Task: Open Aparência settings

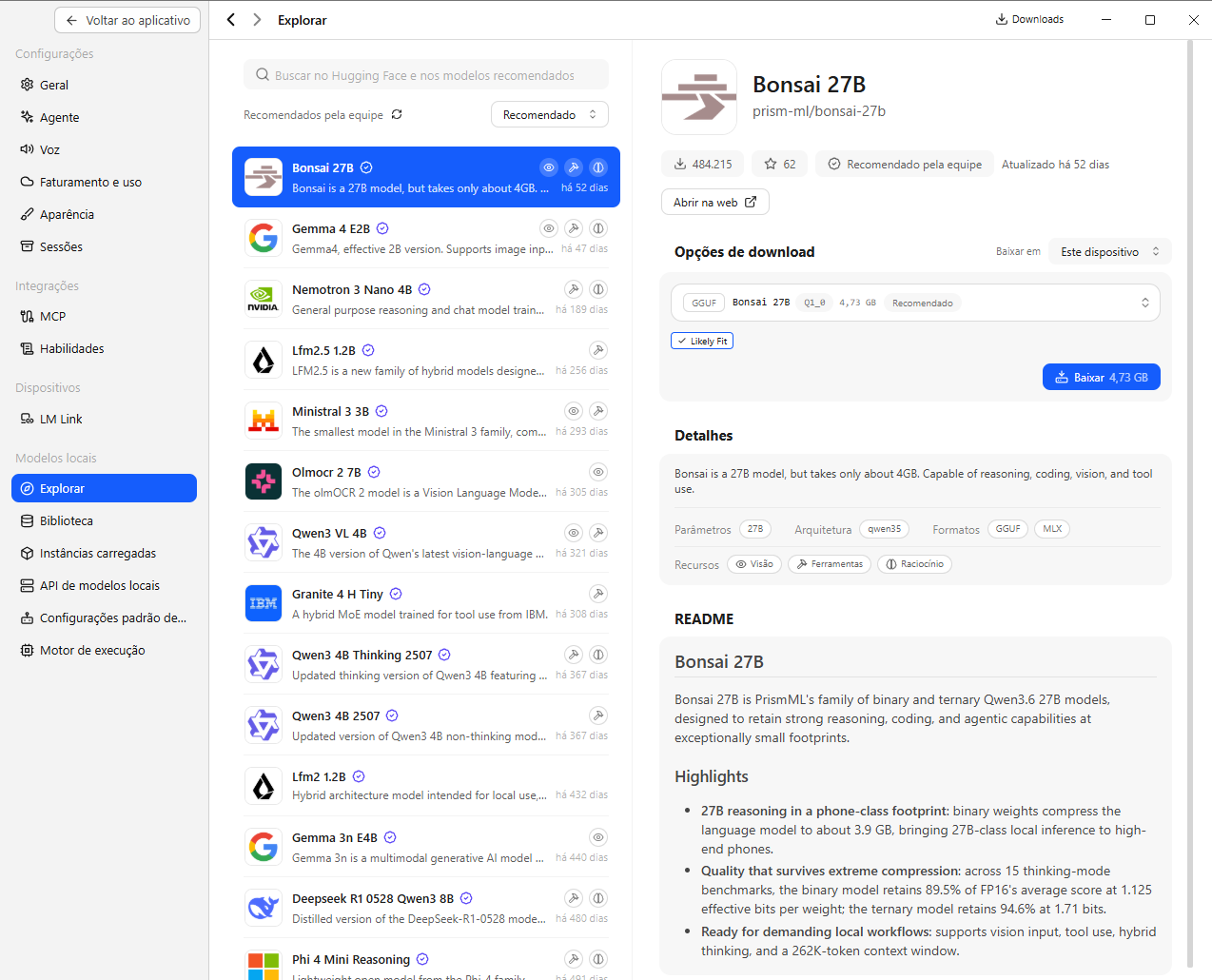Action: click(x=105, y=214)
